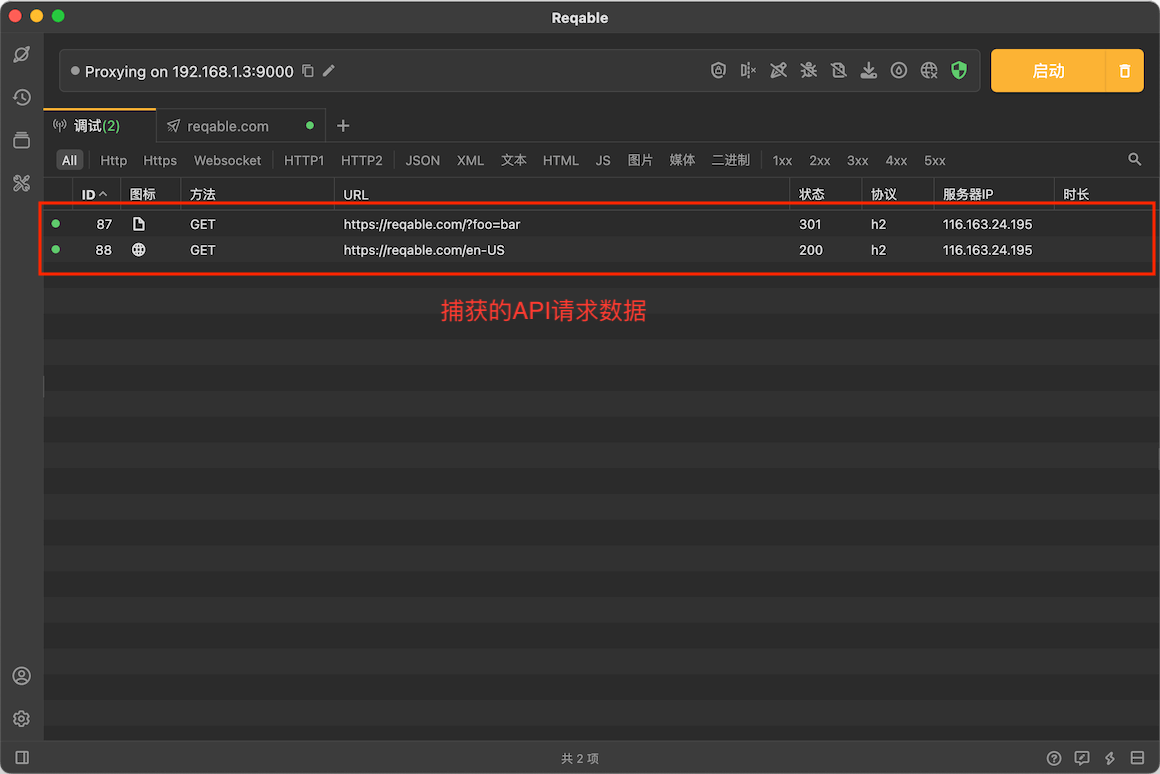Click the SSL lock shield icon
The width and height of the screenshot is (1160, 774).
[718, 70]
